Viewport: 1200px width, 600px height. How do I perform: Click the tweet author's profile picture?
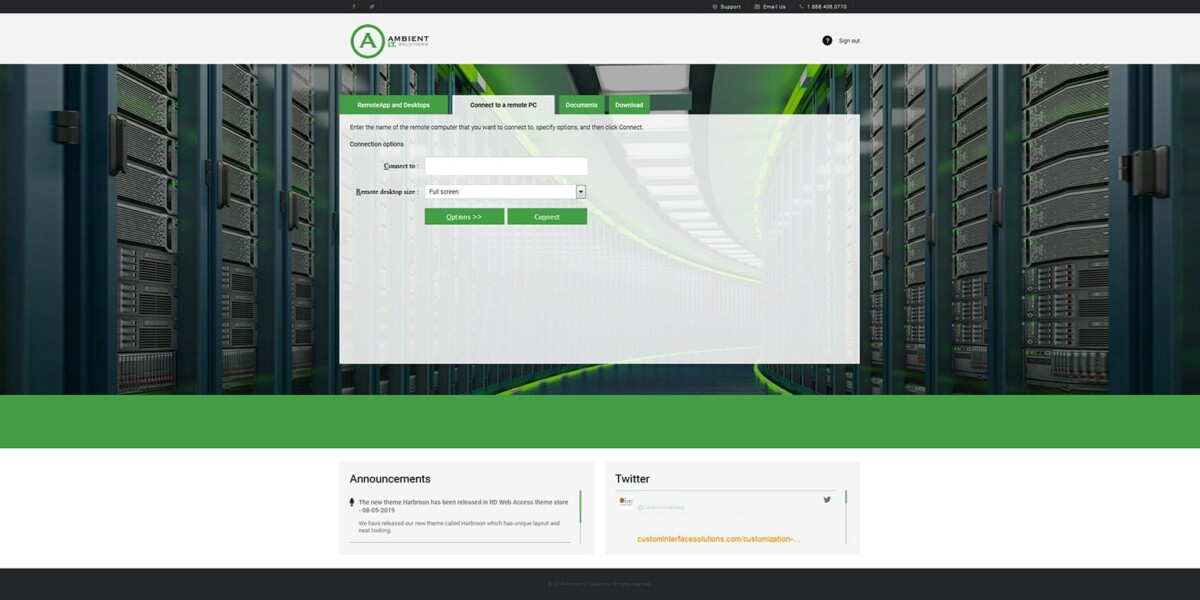click(x=626, y=501)
